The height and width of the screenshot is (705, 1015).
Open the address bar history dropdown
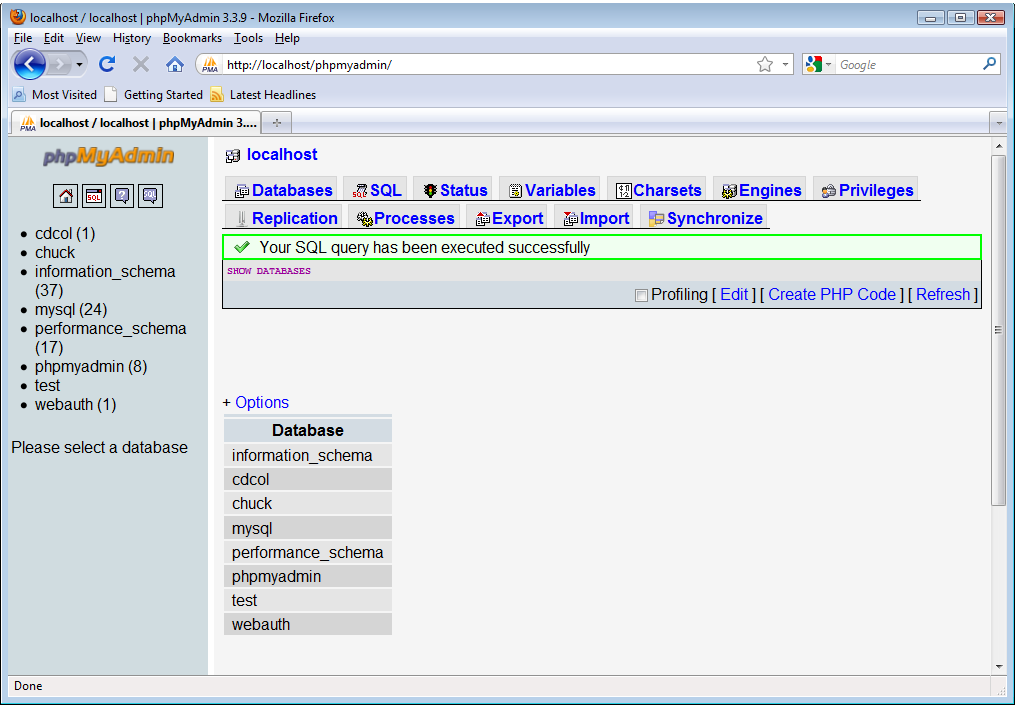tap(785, 64)
